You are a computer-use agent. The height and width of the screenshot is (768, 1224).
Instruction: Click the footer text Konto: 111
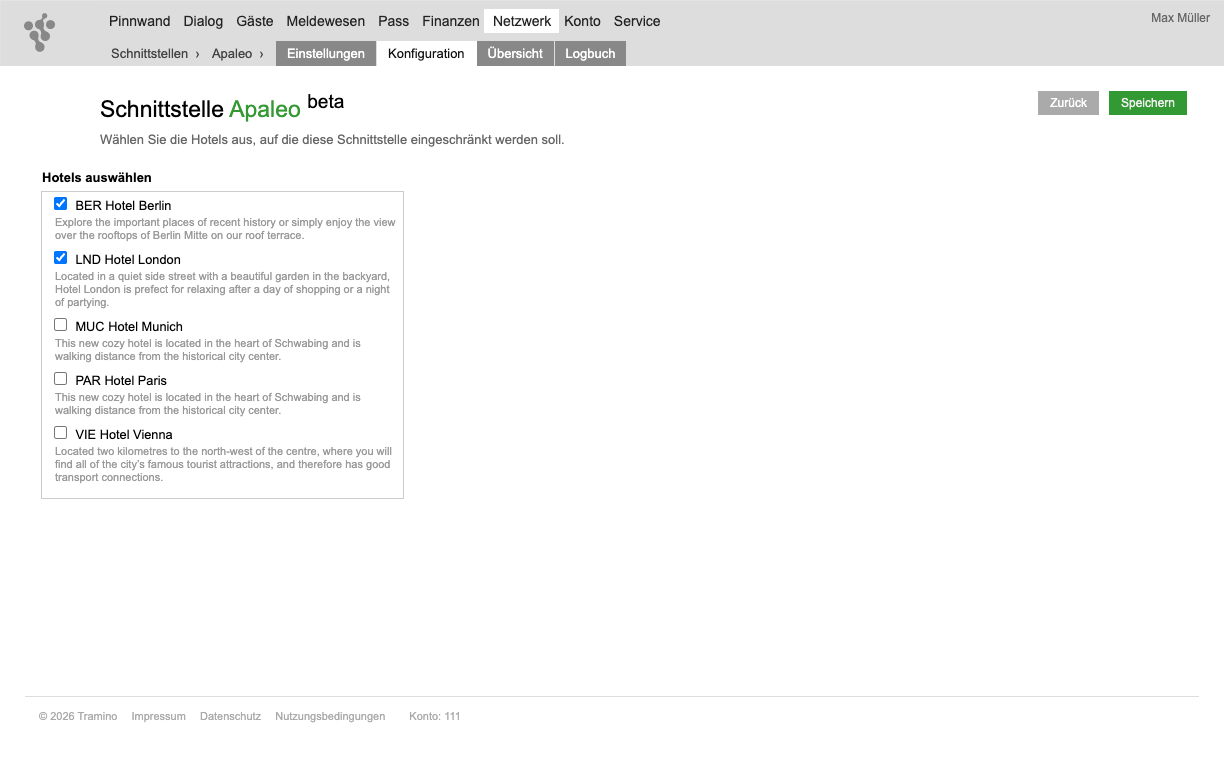click(435, 716)
